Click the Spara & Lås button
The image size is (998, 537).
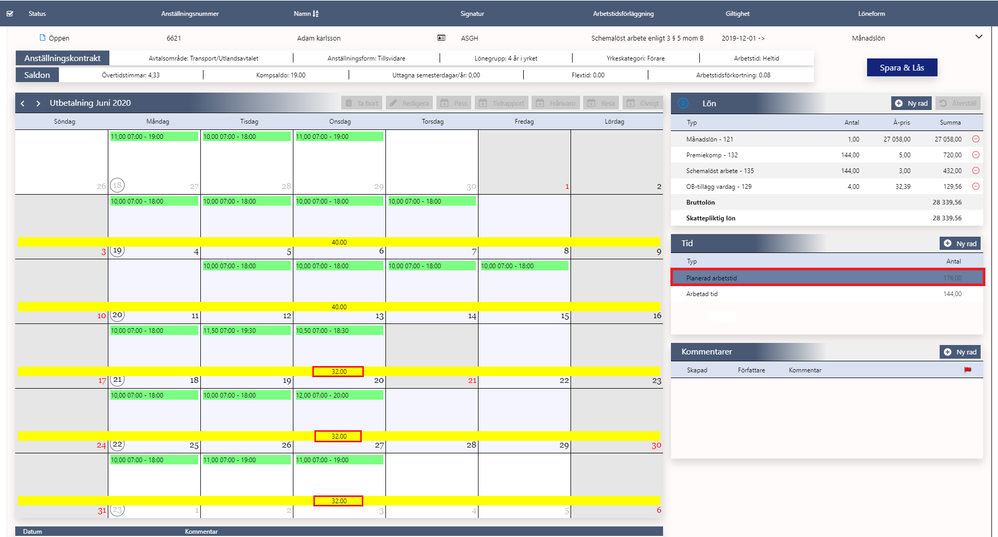coord(902,67)
